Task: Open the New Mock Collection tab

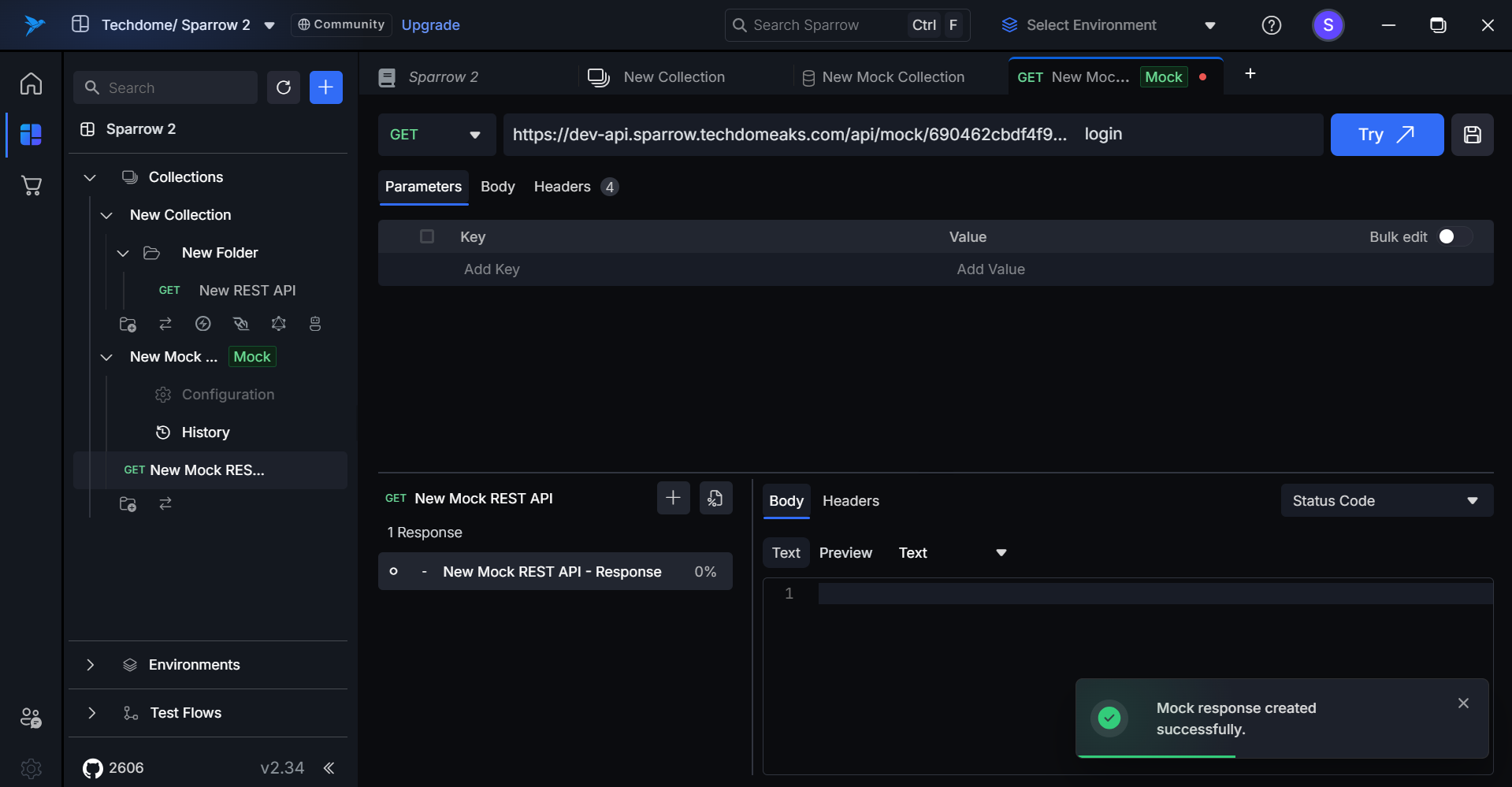Action: click(892, 77)
